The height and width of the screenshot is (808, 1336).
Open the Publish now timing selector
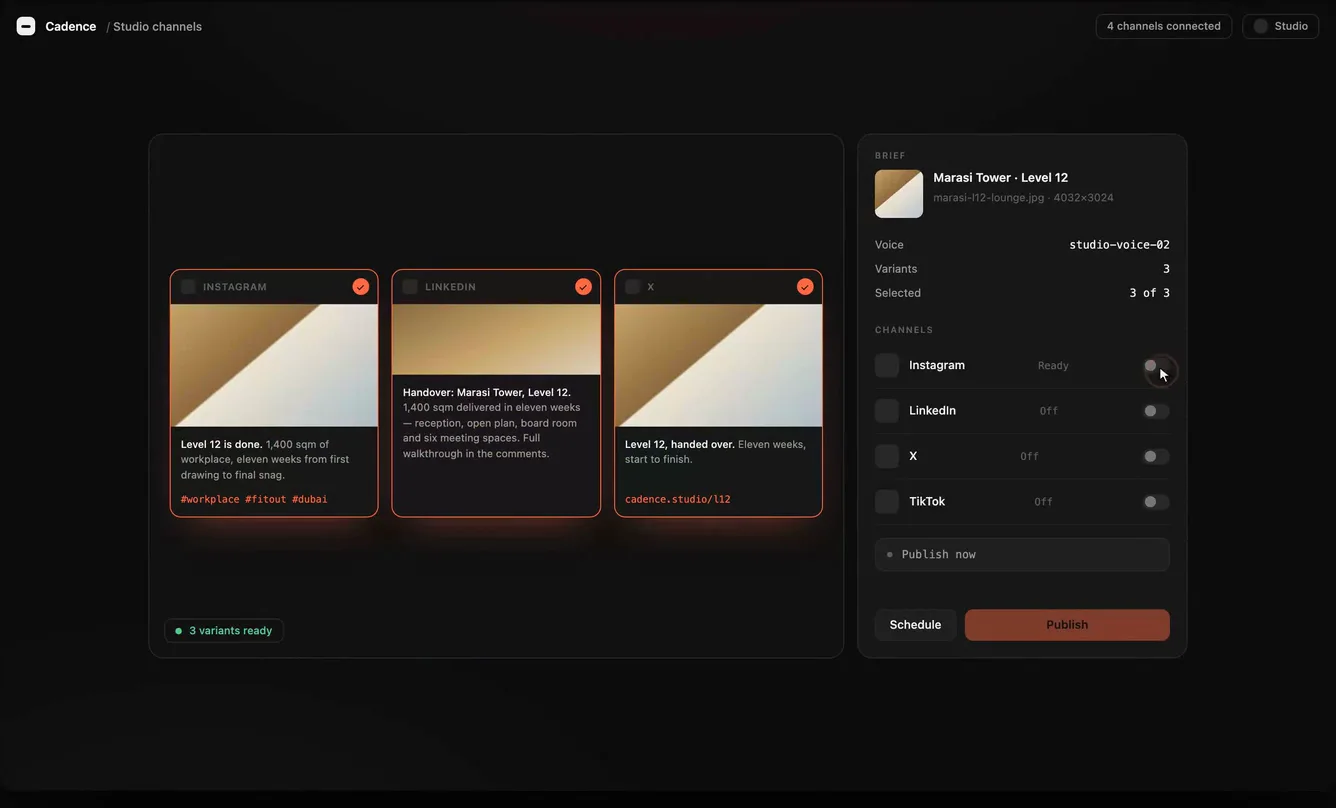[1022, 555]
